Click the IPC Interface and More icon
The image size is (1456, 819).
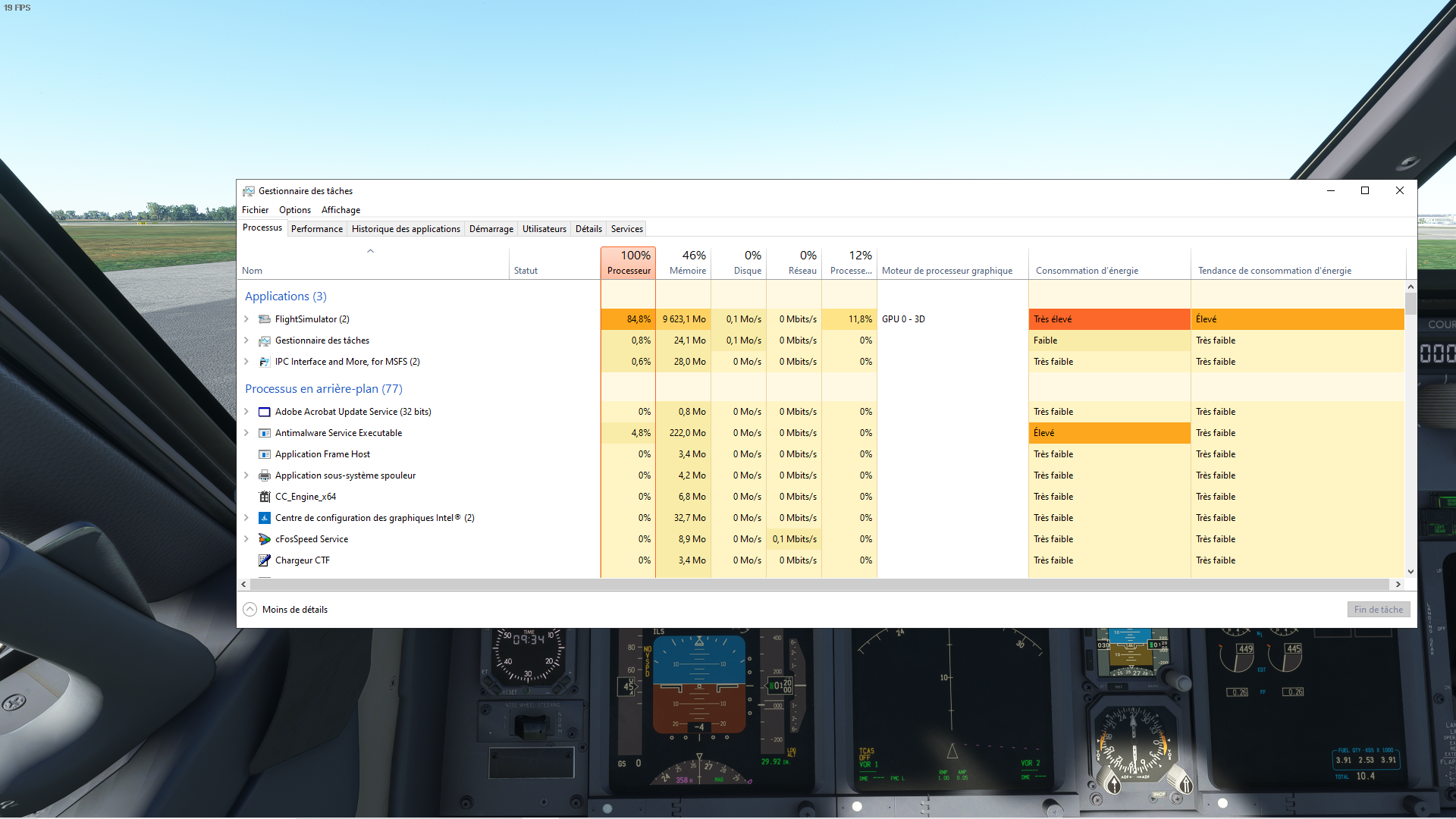tap(265, 362)
